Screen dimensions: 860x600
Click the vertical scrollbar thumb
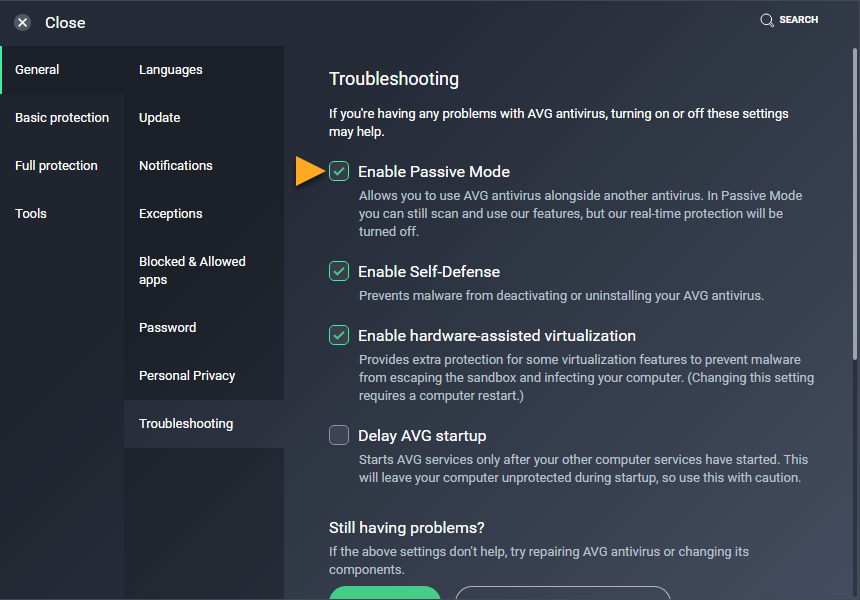coord(855,204)
